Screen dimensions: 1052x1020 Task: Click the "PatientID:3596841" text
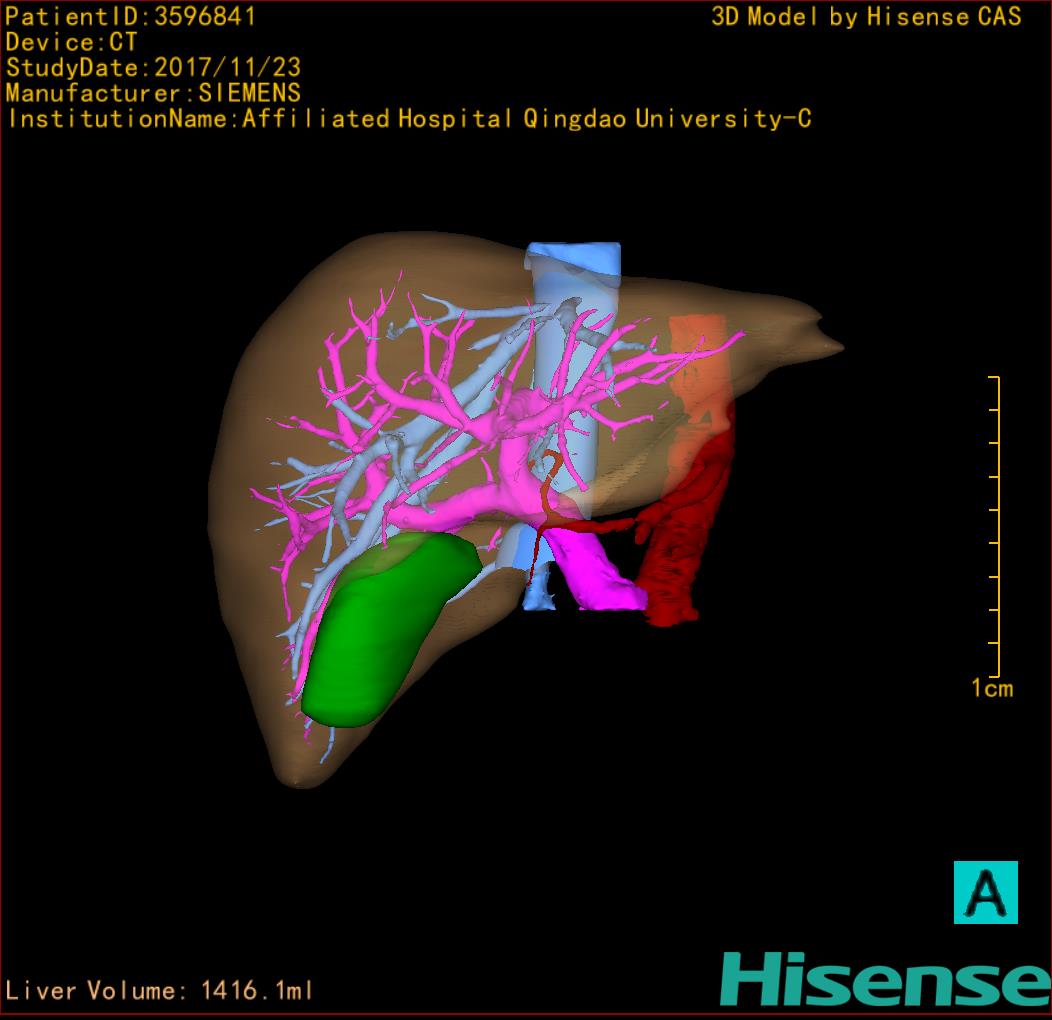click(130, 17)
